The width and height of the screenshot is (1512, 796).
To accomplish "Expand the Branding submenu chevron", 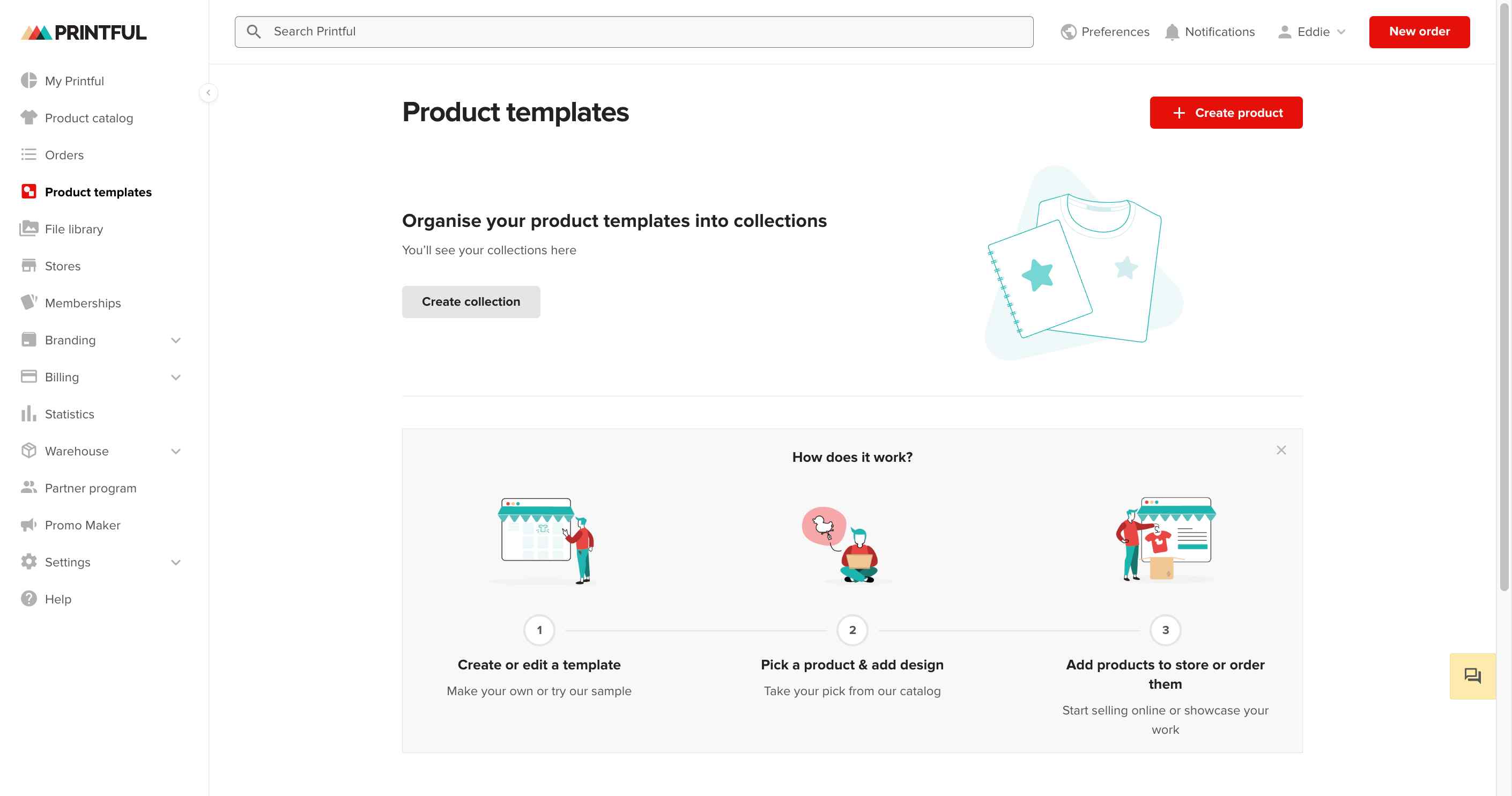I will [175, 340].
